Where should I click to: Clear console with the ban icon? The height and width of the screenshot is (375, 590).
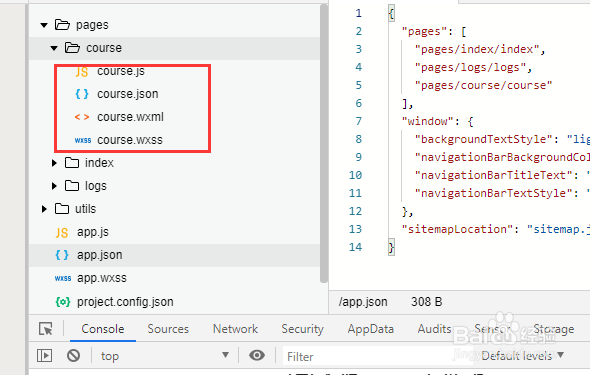click(73, 355)
